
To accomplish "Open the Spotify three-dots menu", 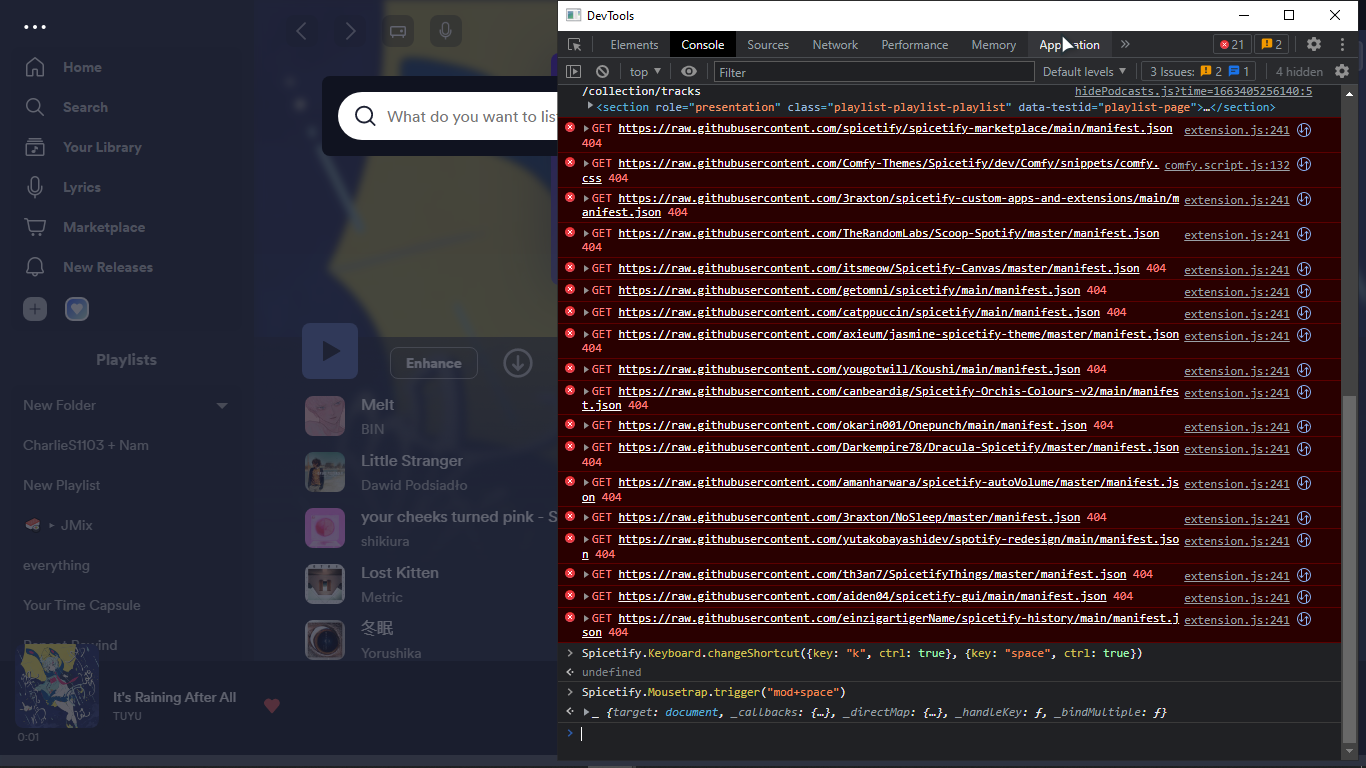I will pyautogui.click(x=35, y=27).
